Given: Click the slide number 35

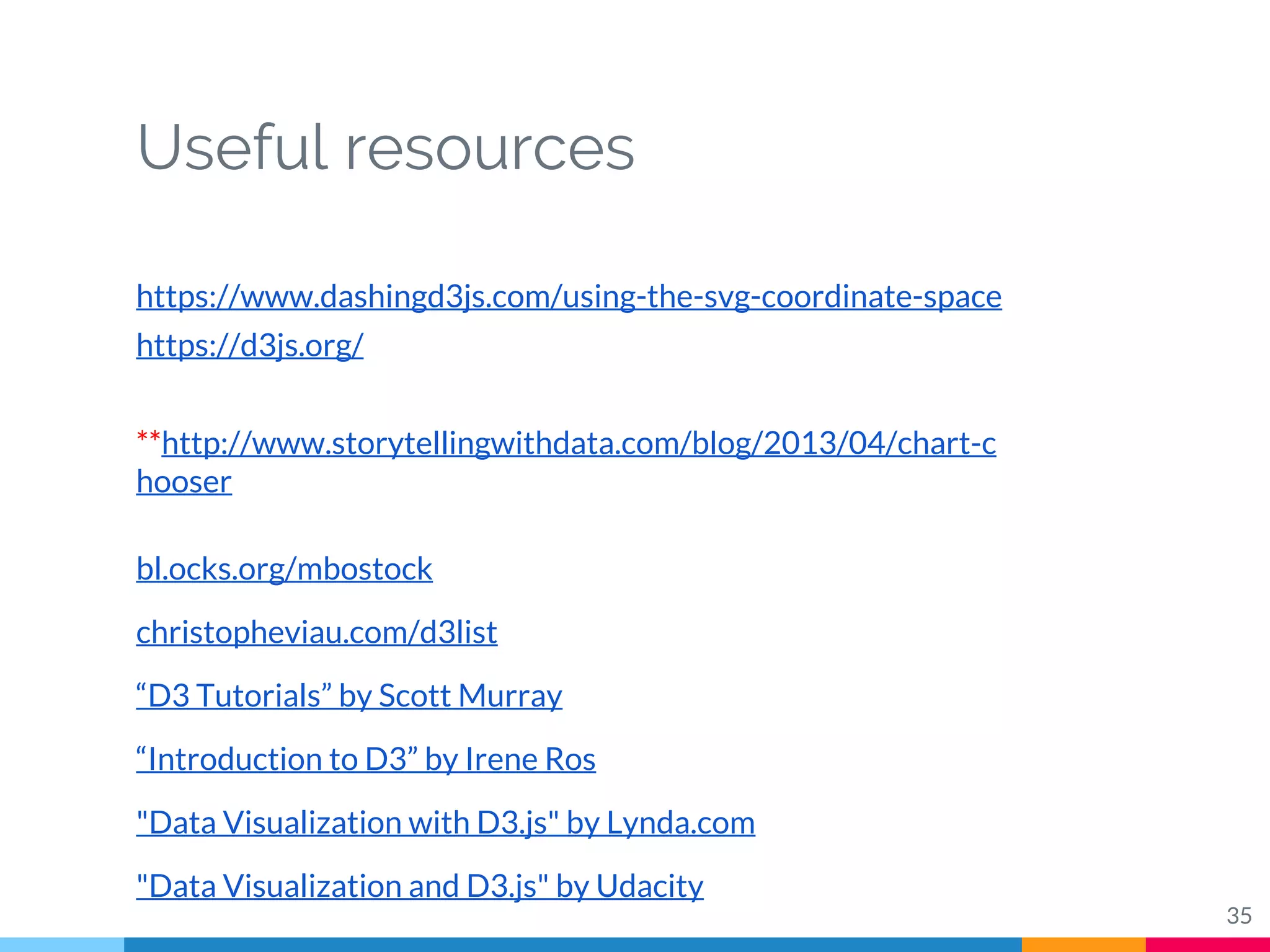Looking at the screenshot, I should point(1239,915).
